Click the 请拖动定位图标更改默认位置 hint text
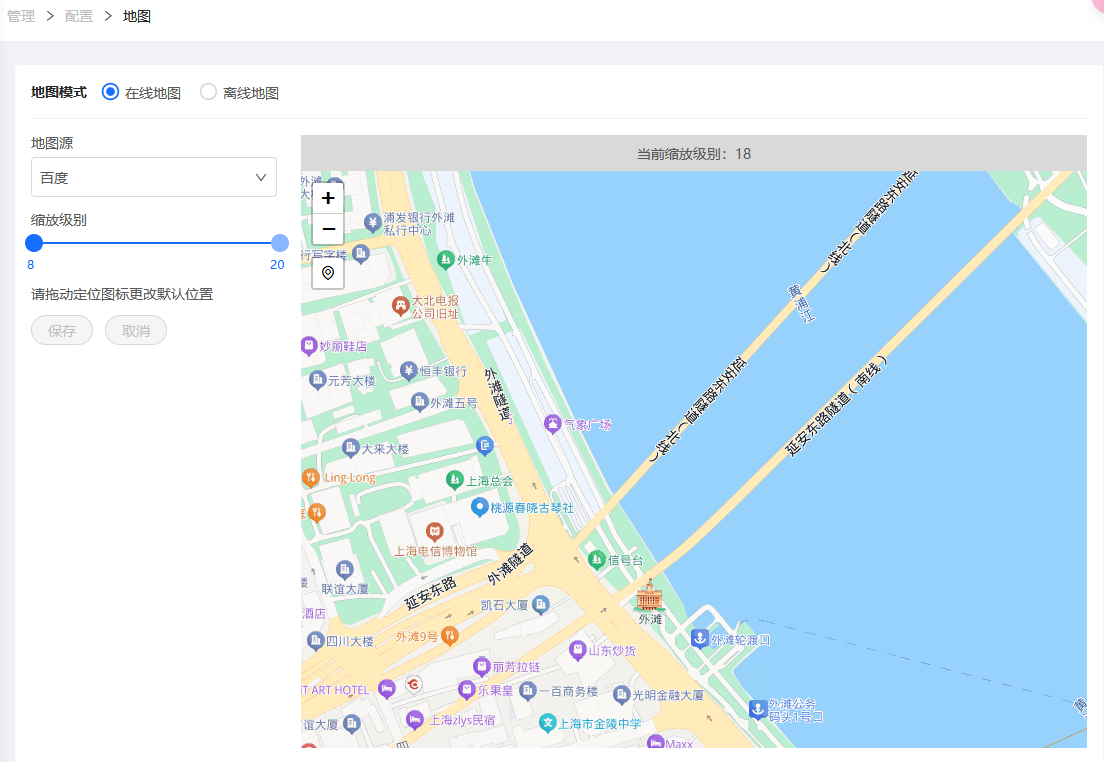Screen dimensions: 1104x762 click(x=122, y=294)
